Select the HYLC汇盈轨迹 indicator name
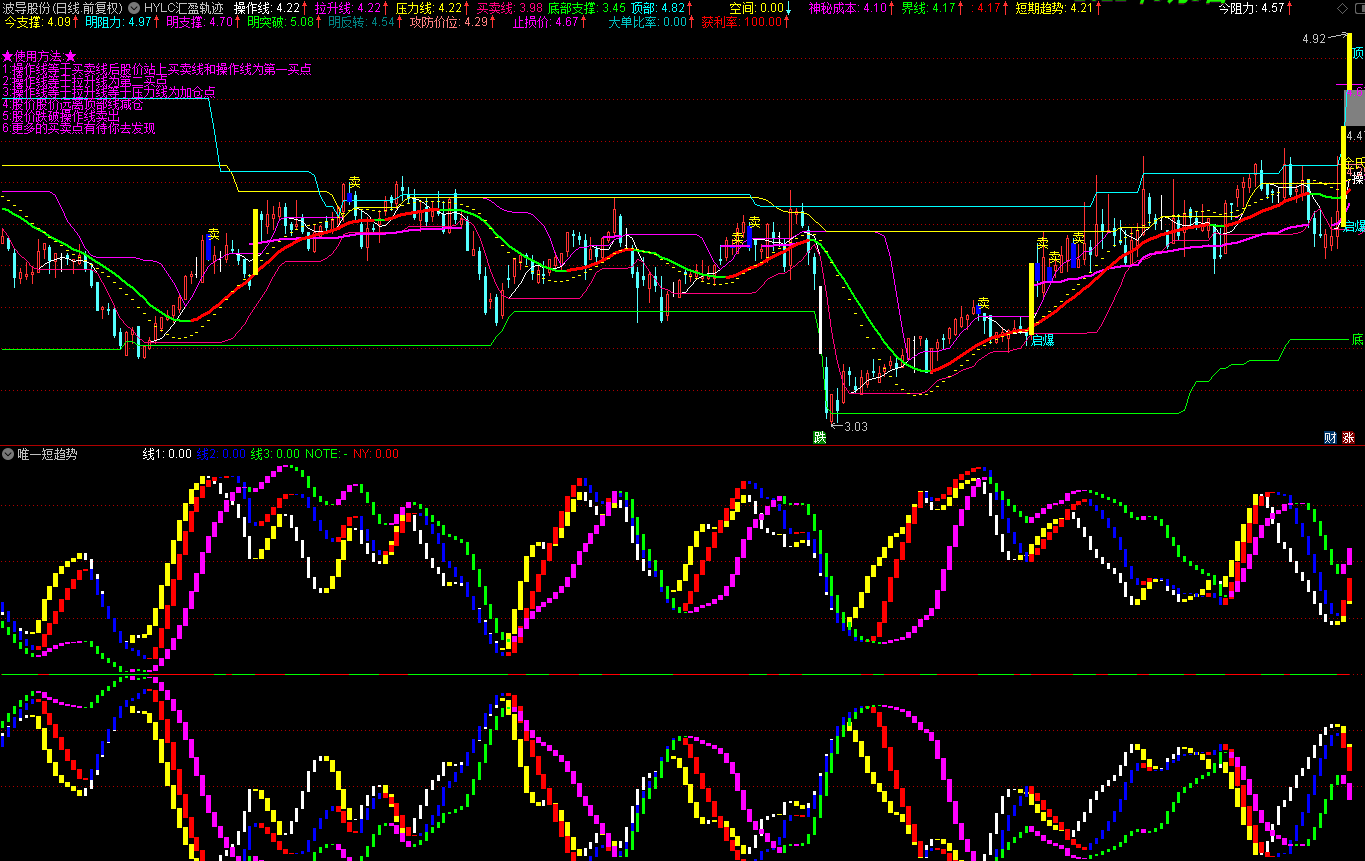This screenshot has height=861, width=1365. 184,7
